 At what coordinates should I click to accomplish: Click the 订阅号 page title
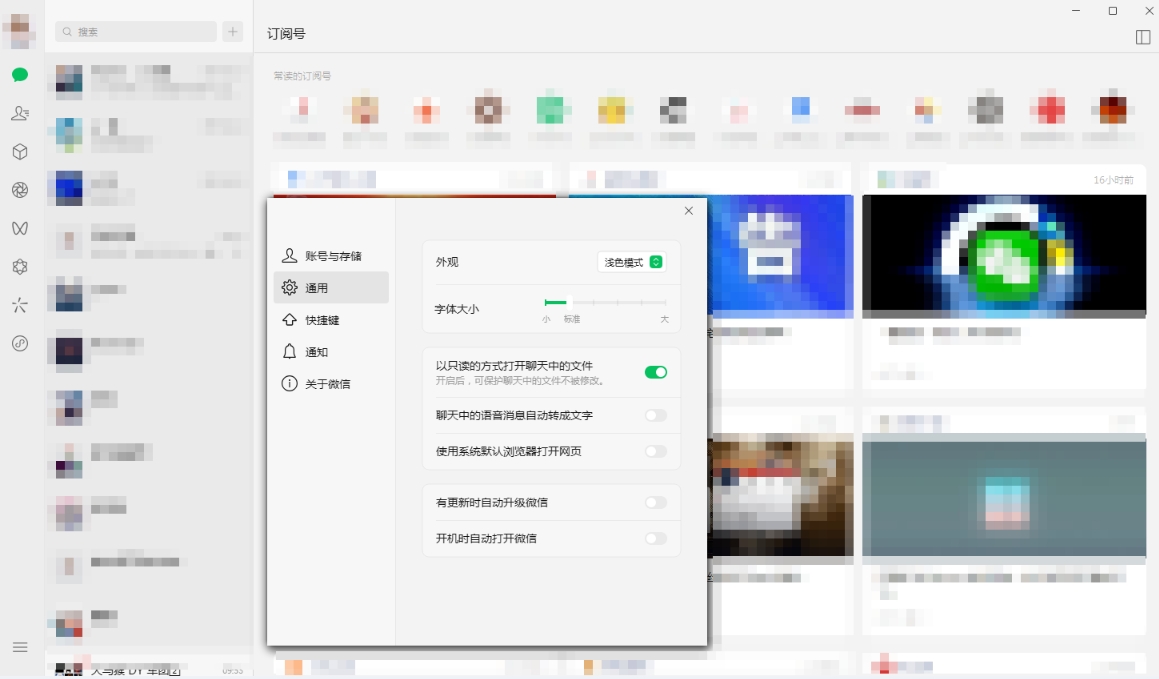click(x=286, y=33)
